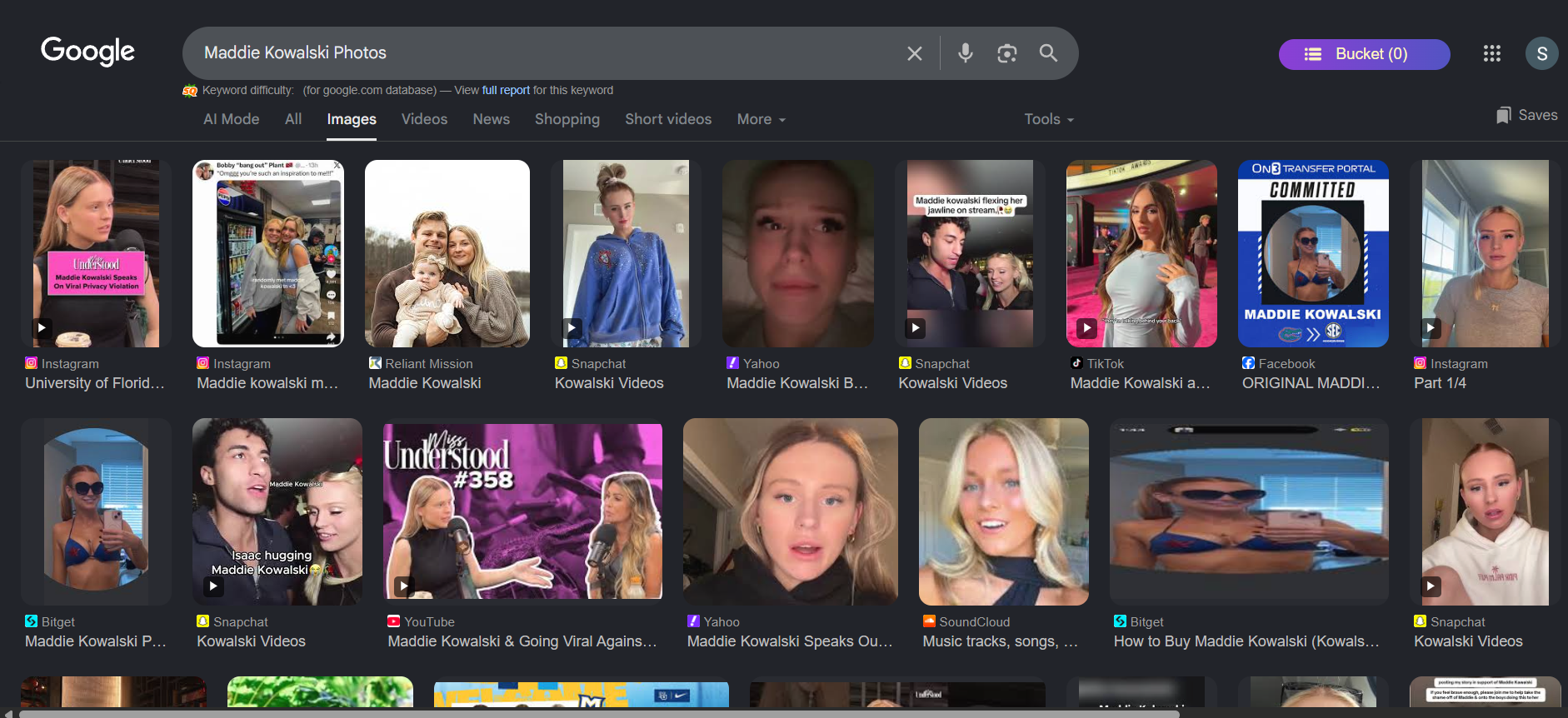Click the Instagram icon above Part 1/4
This screenshot has width=1568, height=718.
point(1420,363)
